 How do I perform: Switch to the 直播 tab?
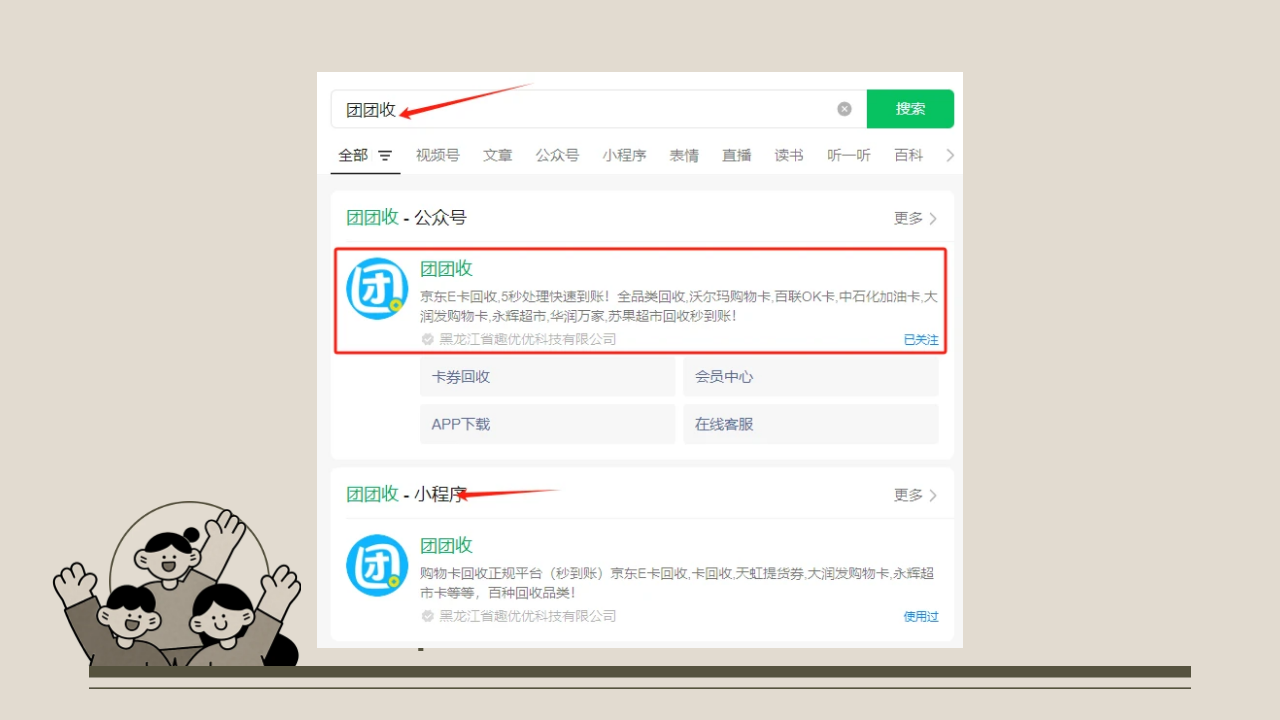tap(737, 155)
